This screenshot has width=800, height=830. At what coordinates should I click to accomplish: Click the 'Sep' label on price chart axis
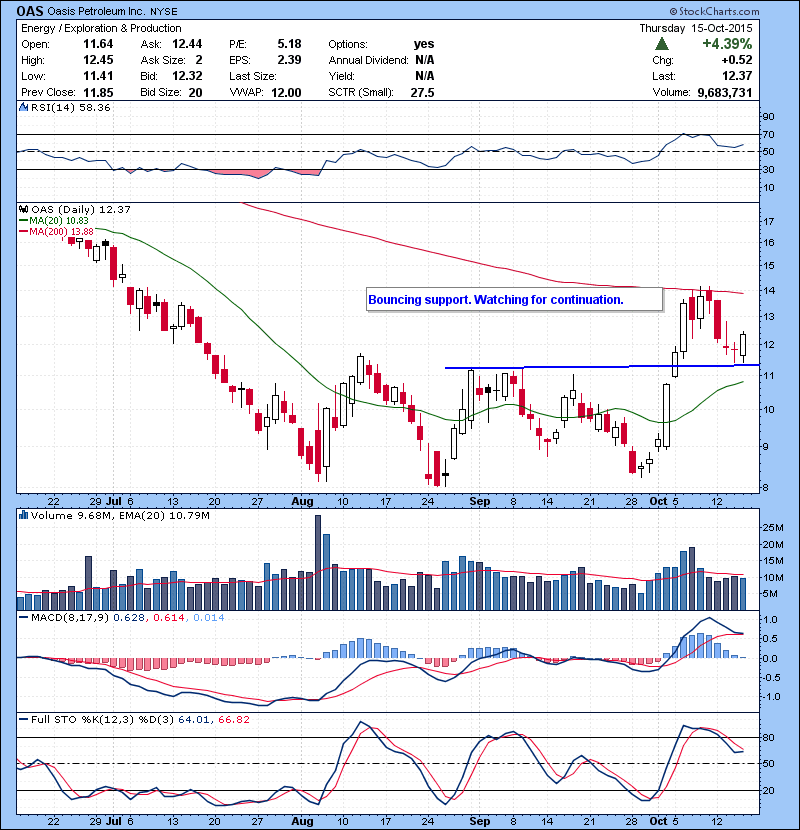pos(480,501)
